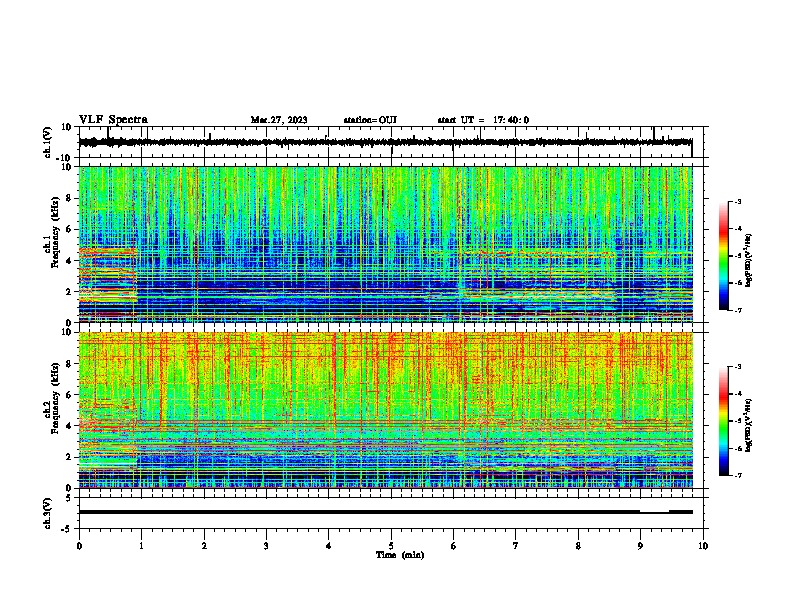Click the "-5" tick on ch.3(V) axis
Screen dimensions: 792x612
(x=68, y=529)
